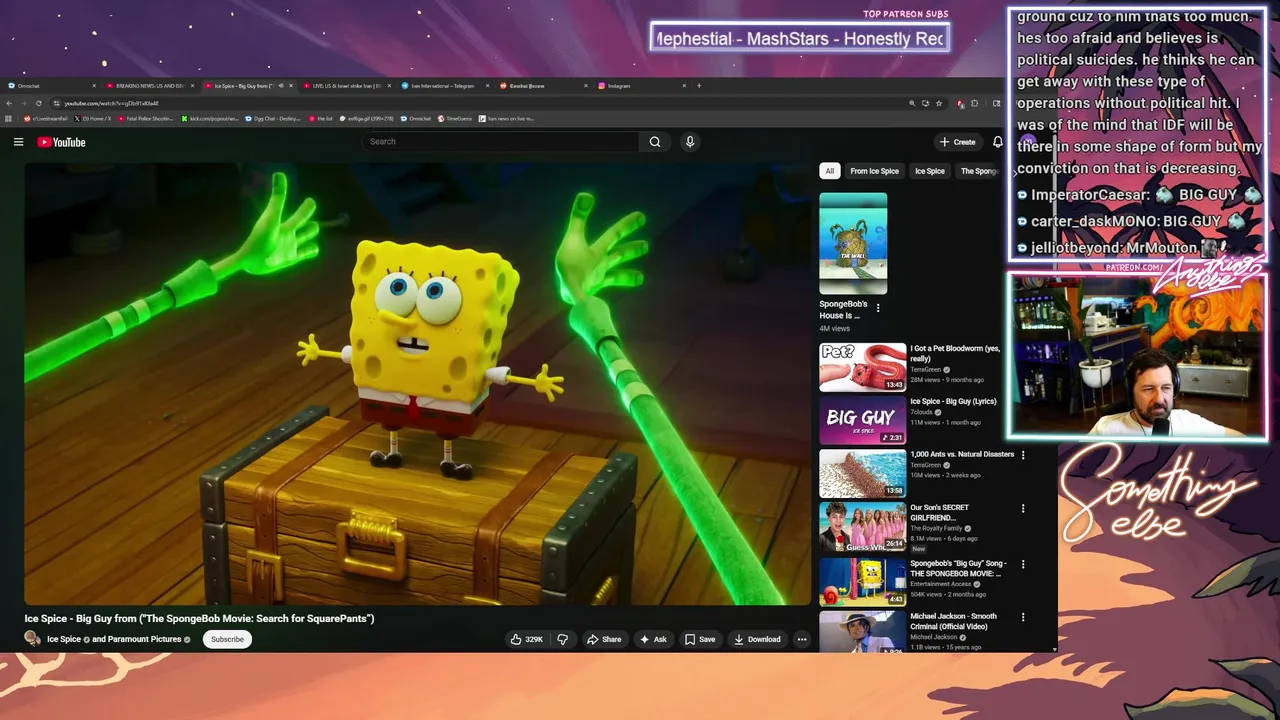Select the 'All' filter chip
This screenshot has width=1280, height=720.
tap(829, 171)
